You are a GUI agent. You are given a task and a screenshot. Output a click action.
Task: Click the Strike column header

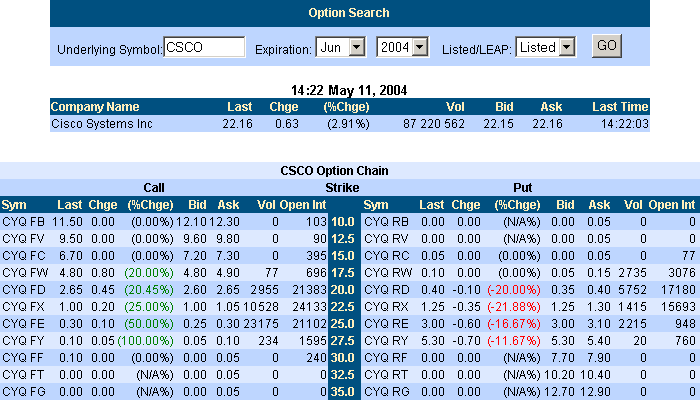tap(343, 187)
